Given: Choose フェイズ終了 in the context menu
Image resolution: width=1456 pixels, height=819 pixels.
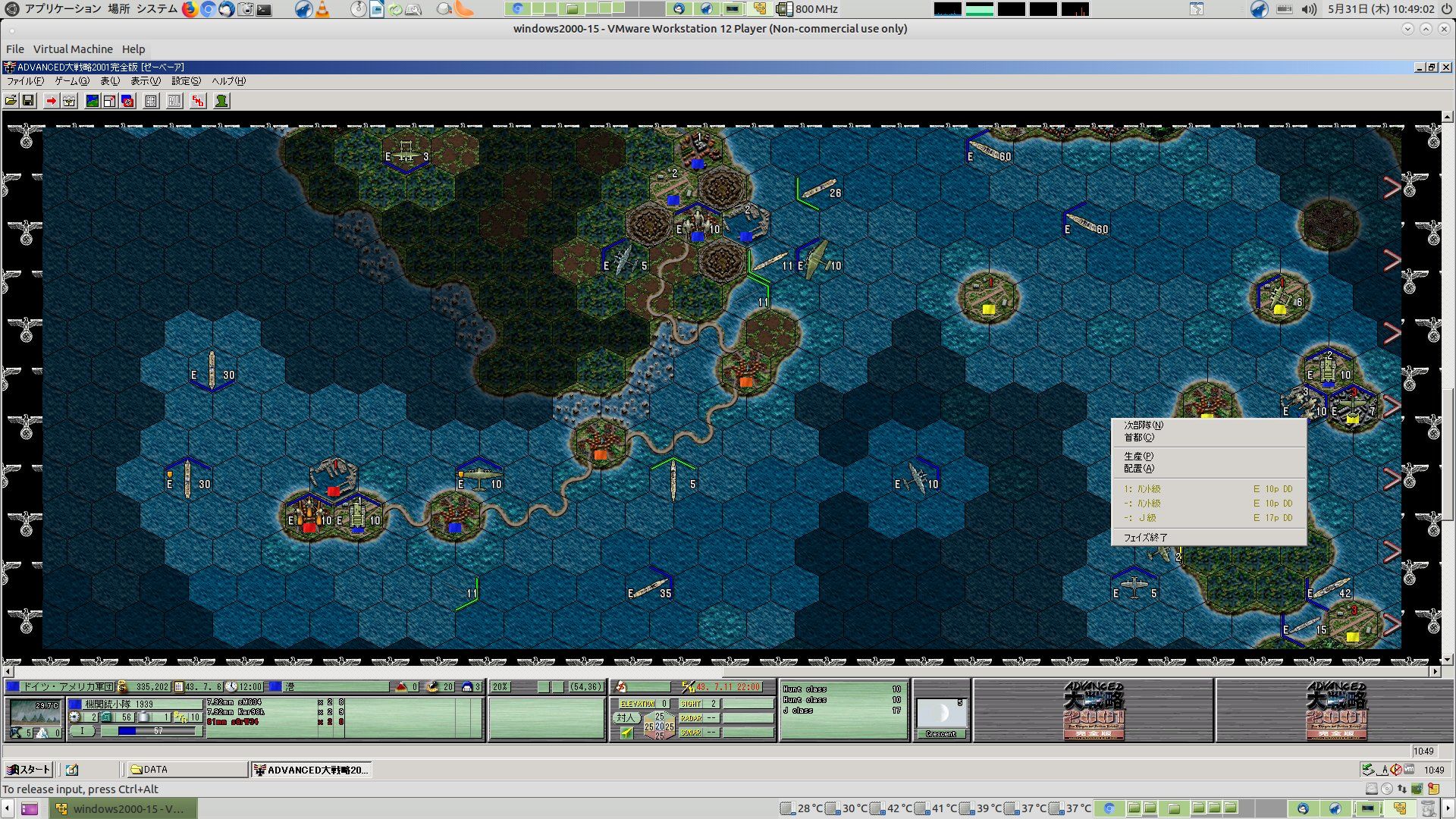Looking at the screenshot, I should (1209, 538).
